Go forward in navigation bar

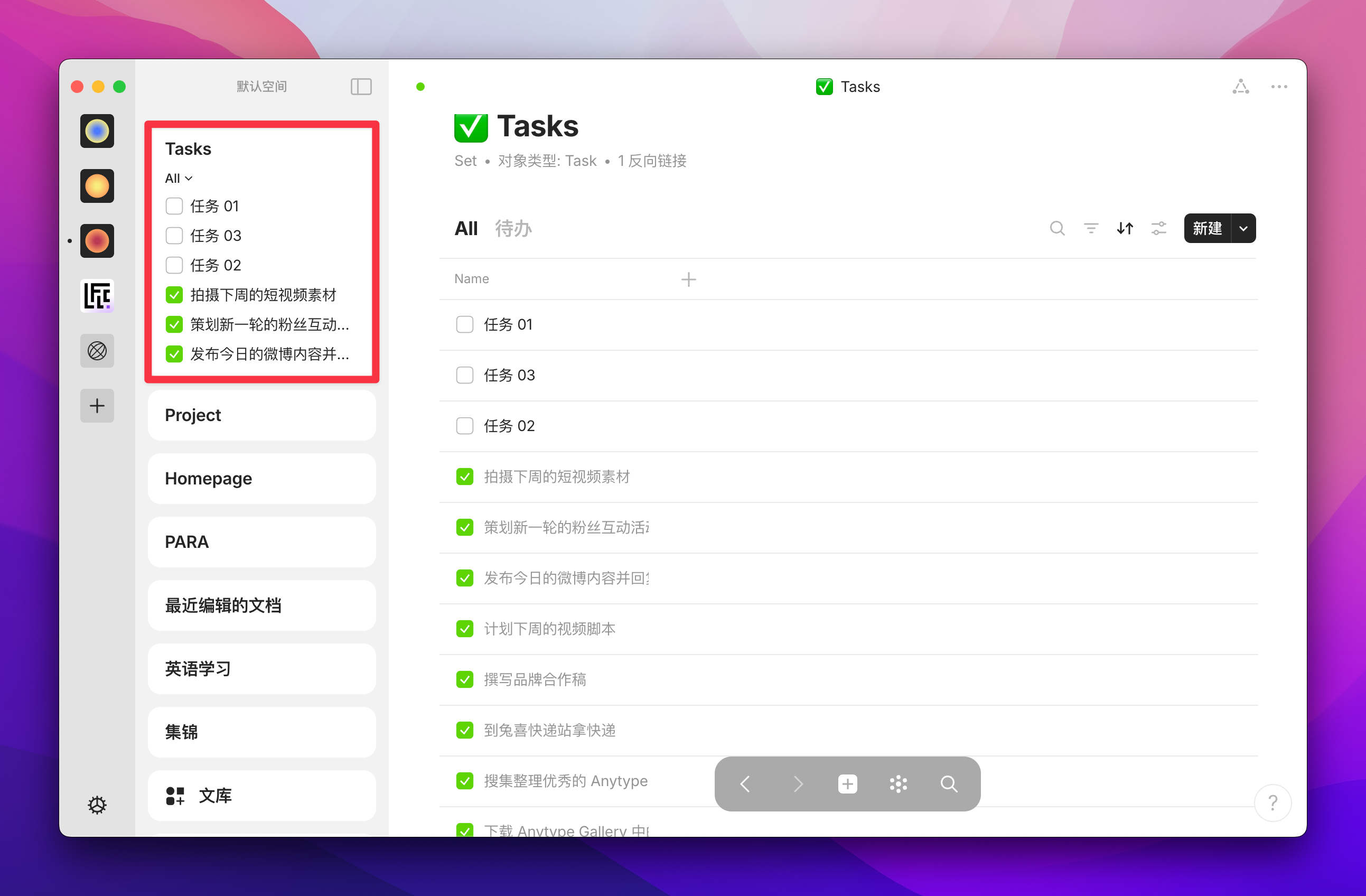pos(797,784)
